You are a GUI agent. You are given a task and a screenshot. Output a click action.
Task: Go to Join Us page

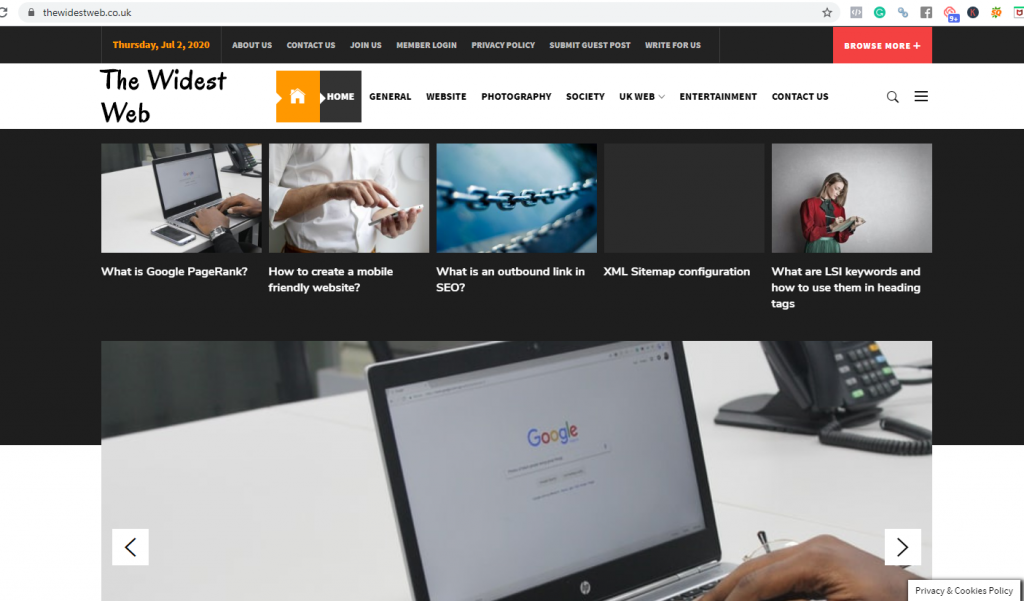[x=366, y=45]
